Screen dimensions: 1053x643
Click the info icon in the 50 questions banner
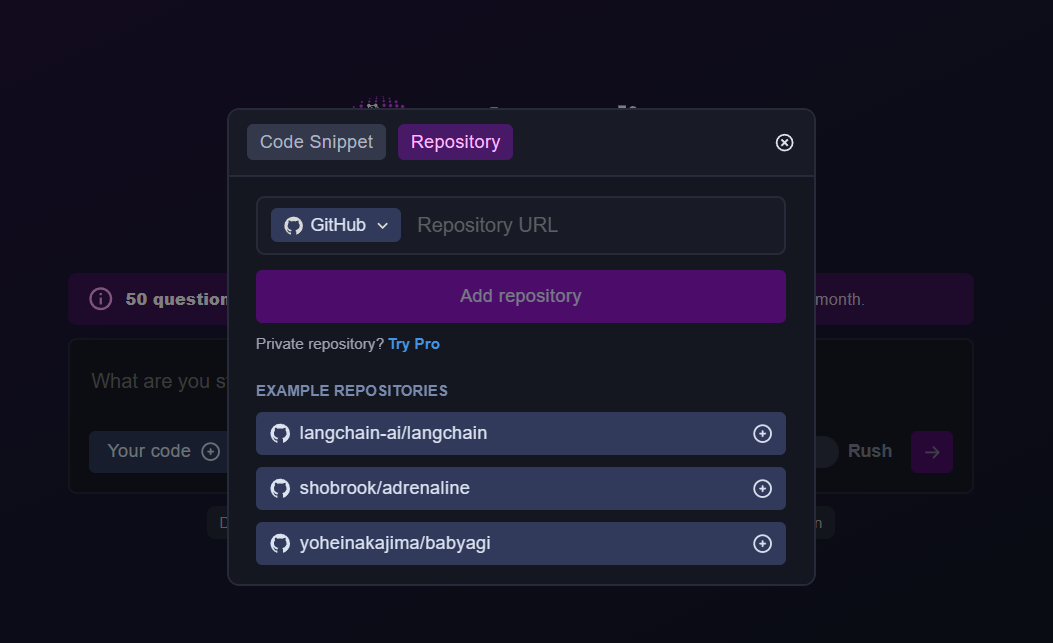101,299
